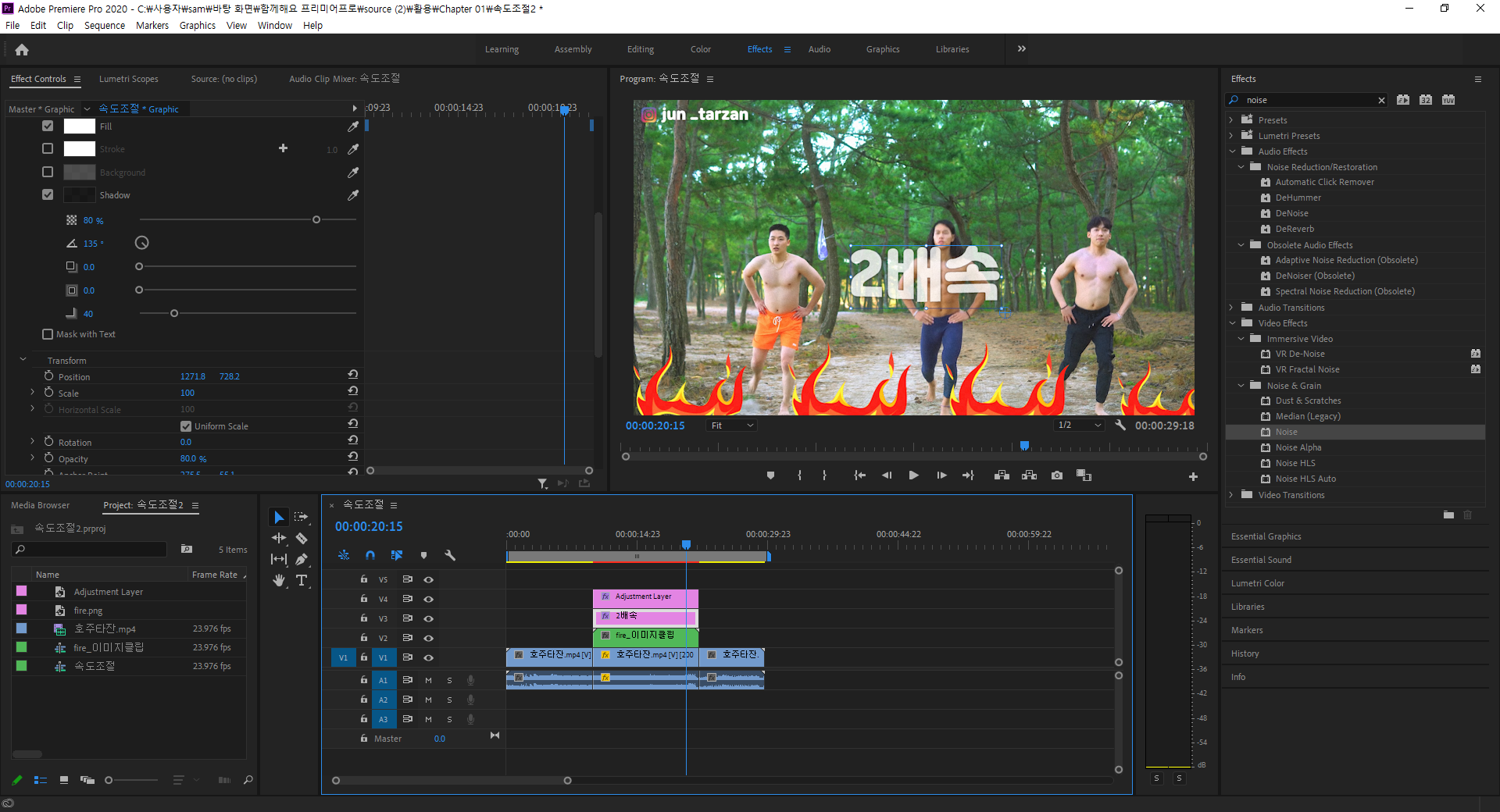The width and height of the screenshot is (1500, 812).
Task: Open Lumetri Scopes tab
Action: [x=129, y=79]
